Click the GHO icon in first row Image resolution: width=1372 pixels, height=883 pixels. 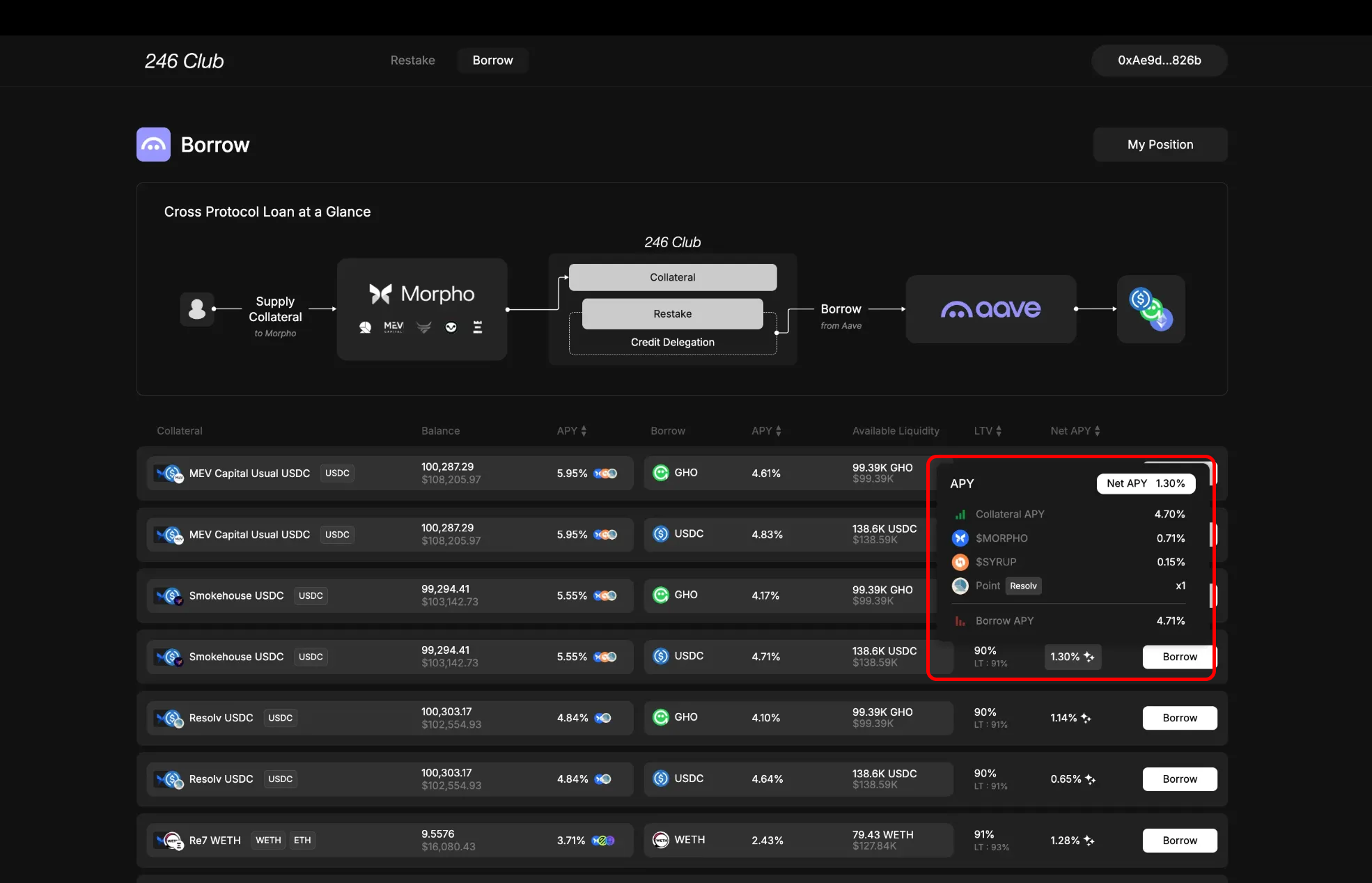(x=660, y=473)
